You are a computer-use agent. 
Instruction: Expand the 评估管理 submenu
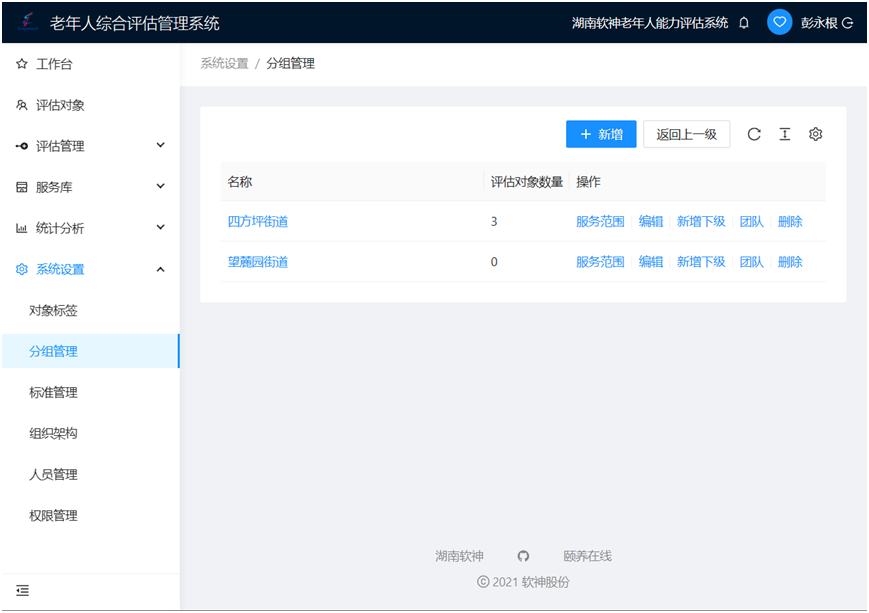tap(90, 146)
